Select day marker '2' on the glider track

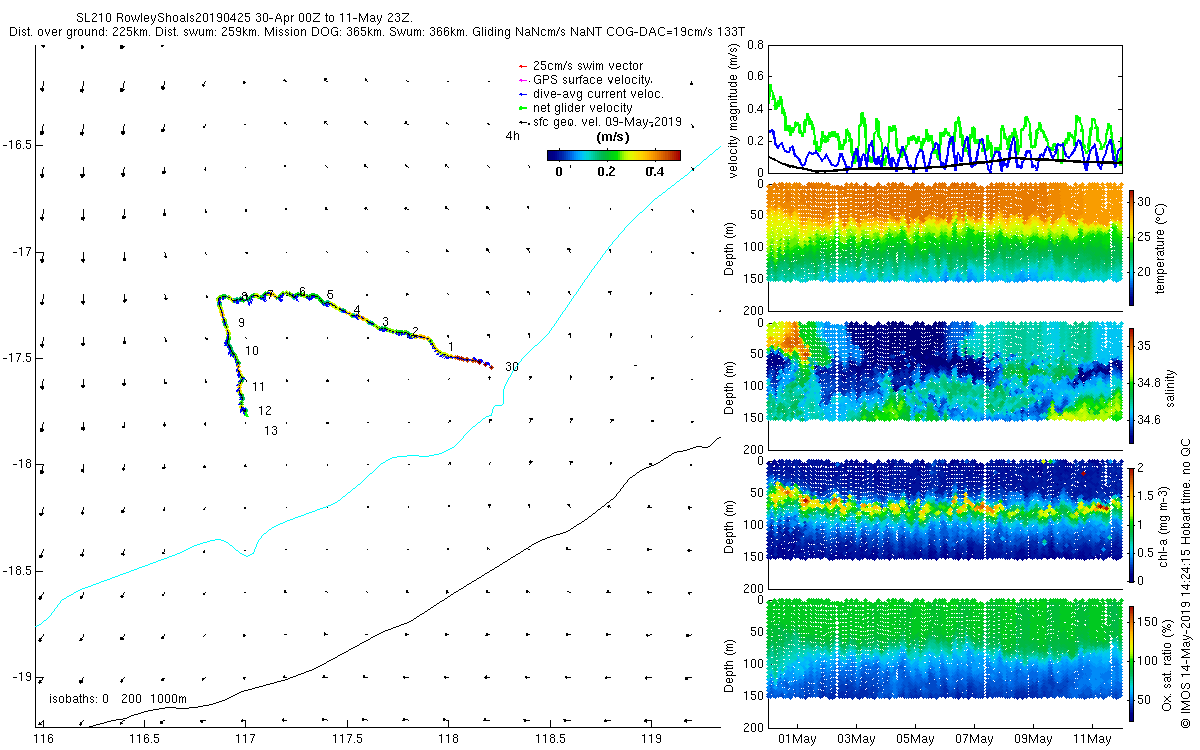click(415, 331)
